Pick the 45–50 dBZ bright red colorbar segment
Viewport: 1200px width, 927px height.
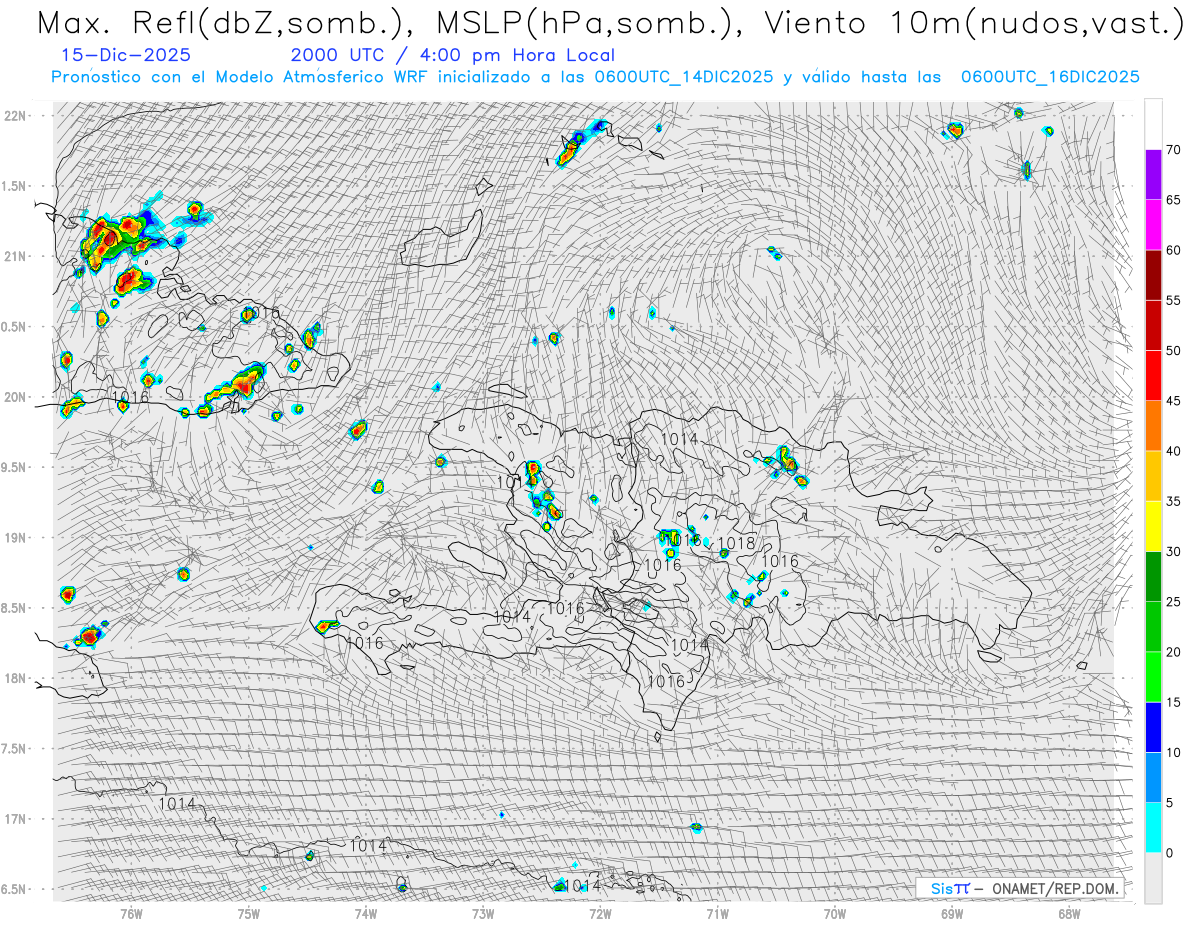(1153, 376)
